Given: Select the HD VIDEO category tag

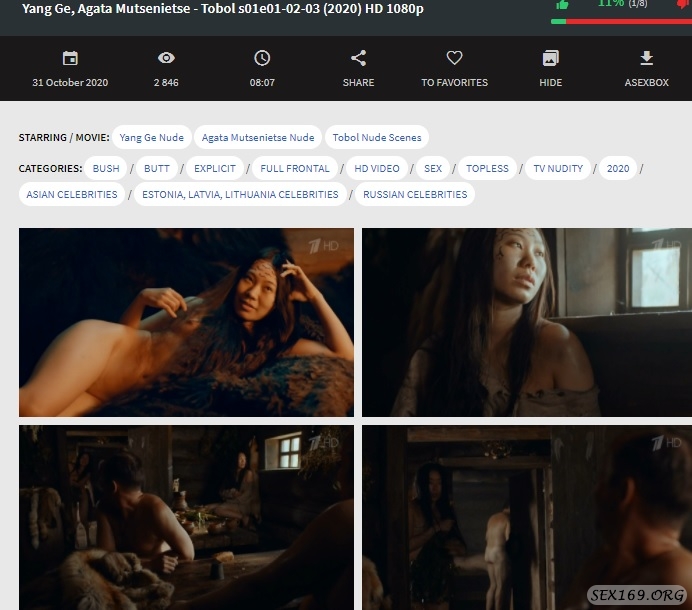Looking at the screenshot, I should 377,168.
